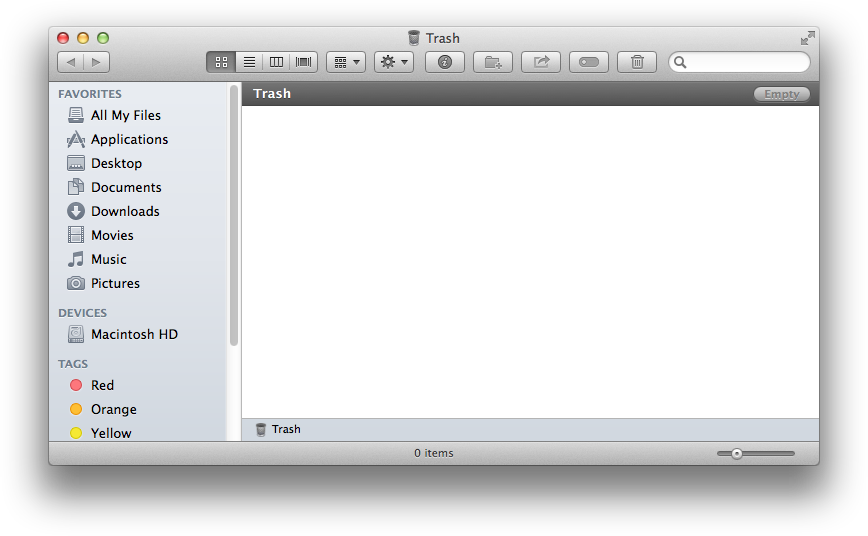Open Applications in the sidebar

pyautogui.click(x=129, y=139)
